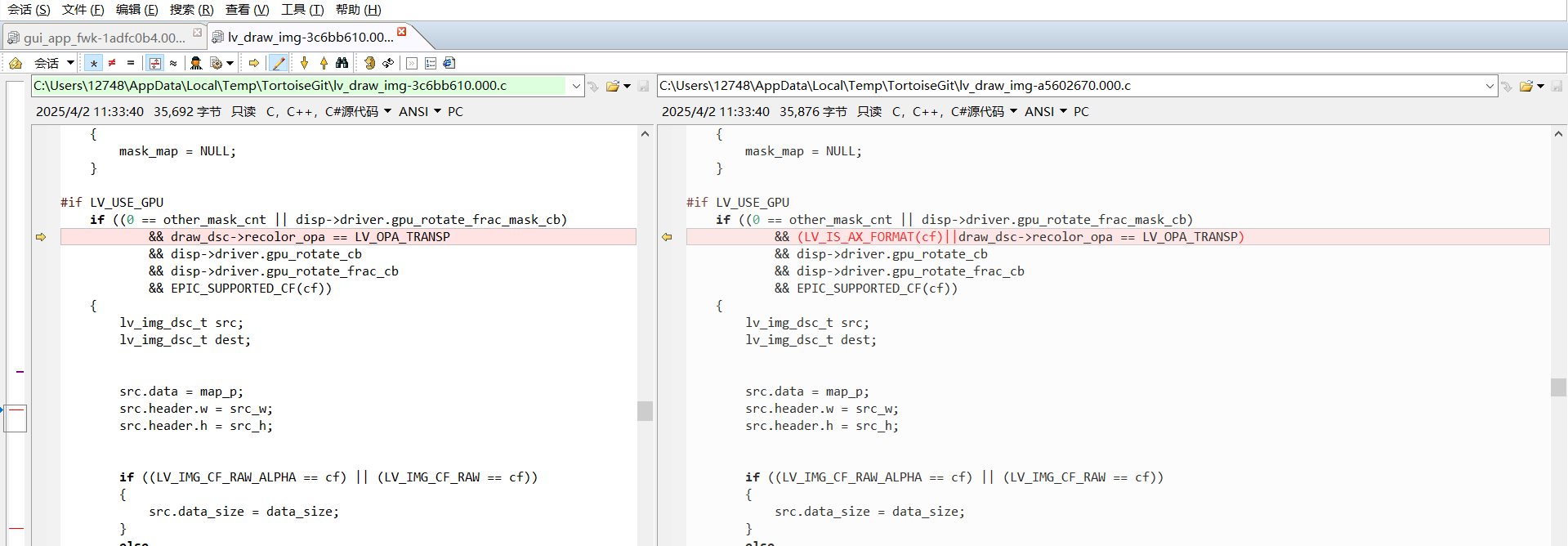1568x546 pixels.
Task: Click left pane browse back icon
Action: pos(593,86)
